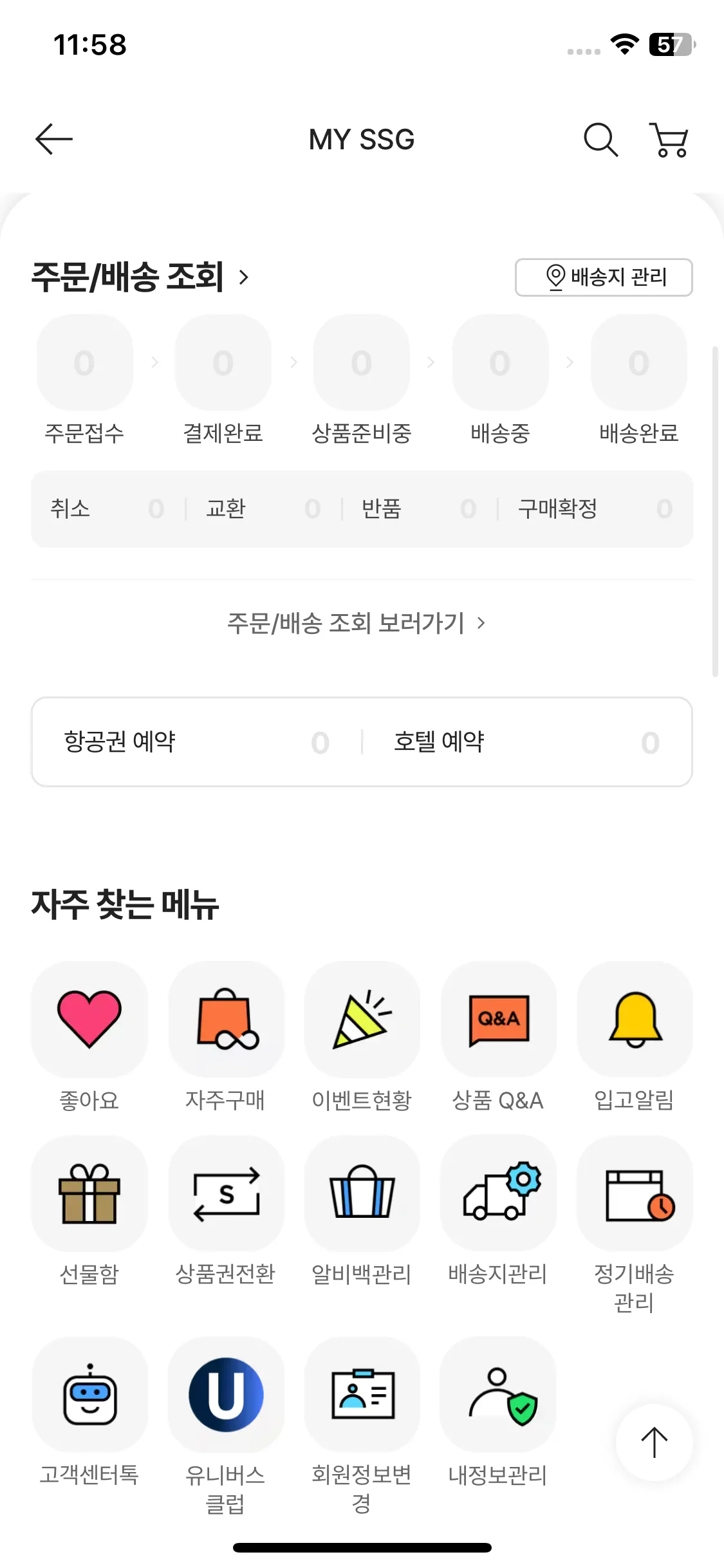Open the 좋아요 heart icon
This screenshot has height=1568, width=724.
[x=89, y=1019]
